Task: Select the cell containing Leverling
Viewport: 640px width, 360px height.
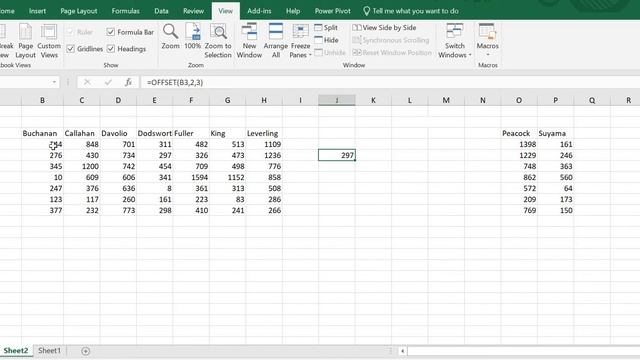Action: pyautogui.click(x=264, y=133)
